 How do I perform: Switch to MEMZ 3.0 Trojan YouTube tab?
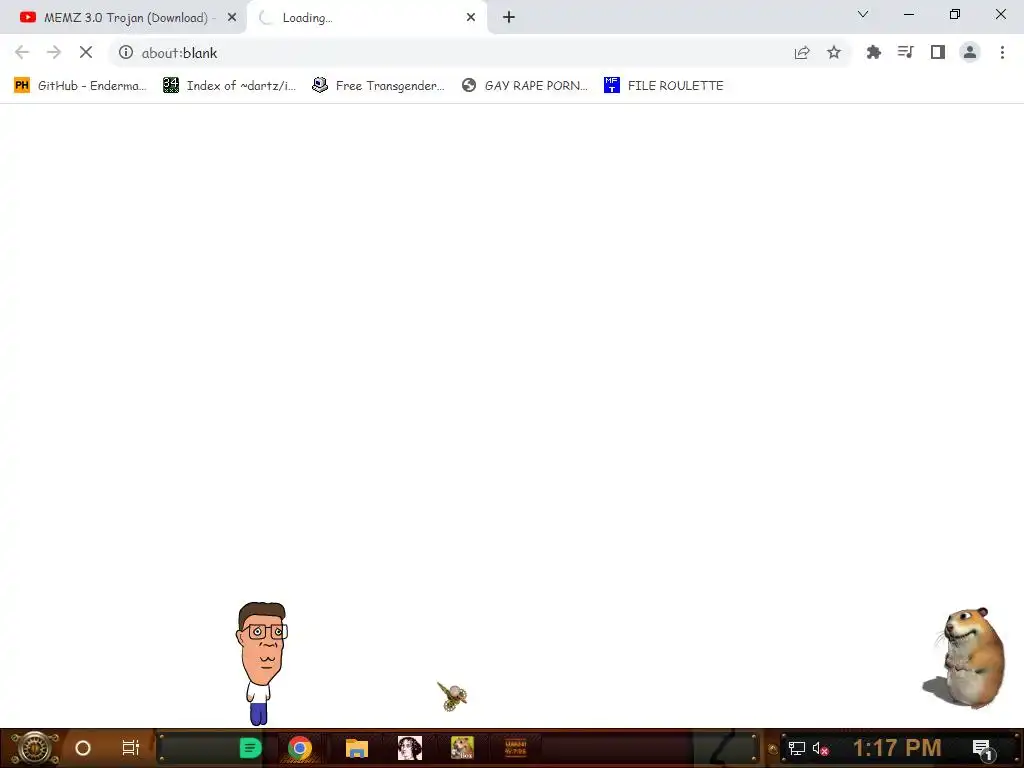(x=123, y=18)
